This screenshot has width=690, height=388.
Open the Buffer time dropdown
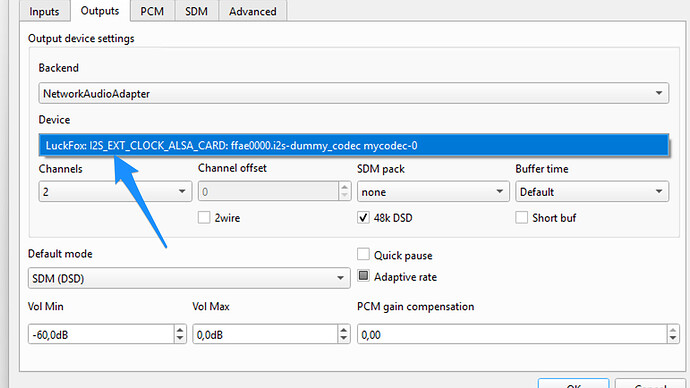[x=592, y=191]
